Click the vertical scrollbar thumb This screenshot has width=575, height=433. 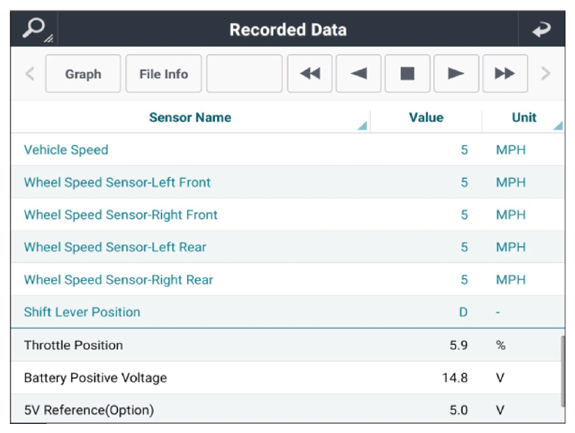point(563,371)
